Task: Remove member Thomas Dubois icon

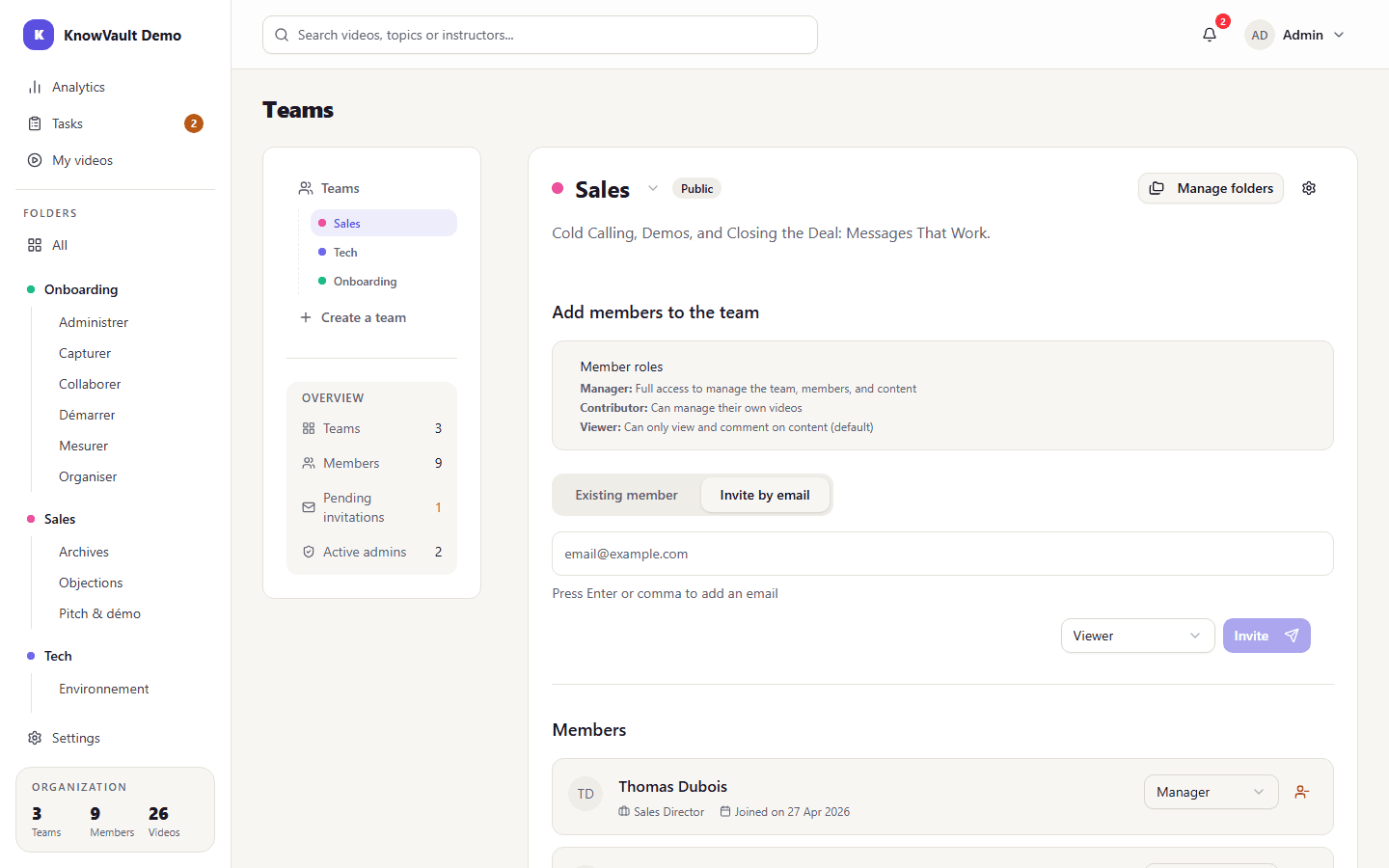Action: click(1302, 792)
